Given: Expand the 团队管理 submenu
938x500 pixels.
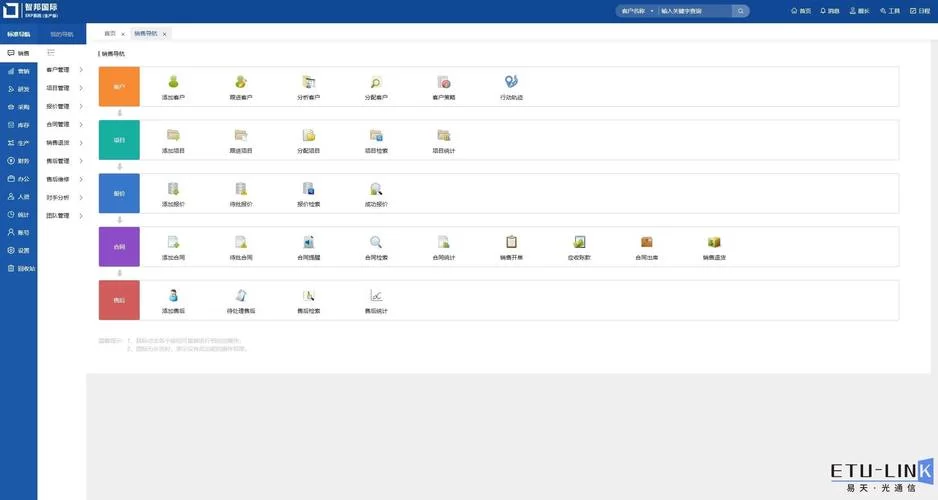Looking at the screenshot, I should pos(64,215).
